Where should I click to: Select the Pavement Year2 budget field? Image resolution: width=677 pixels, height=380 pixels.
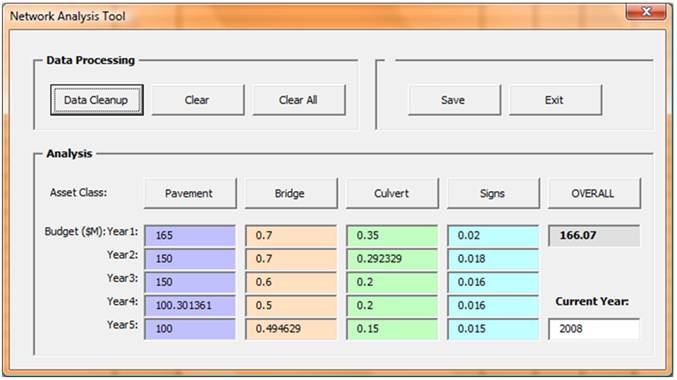[190, 259]
